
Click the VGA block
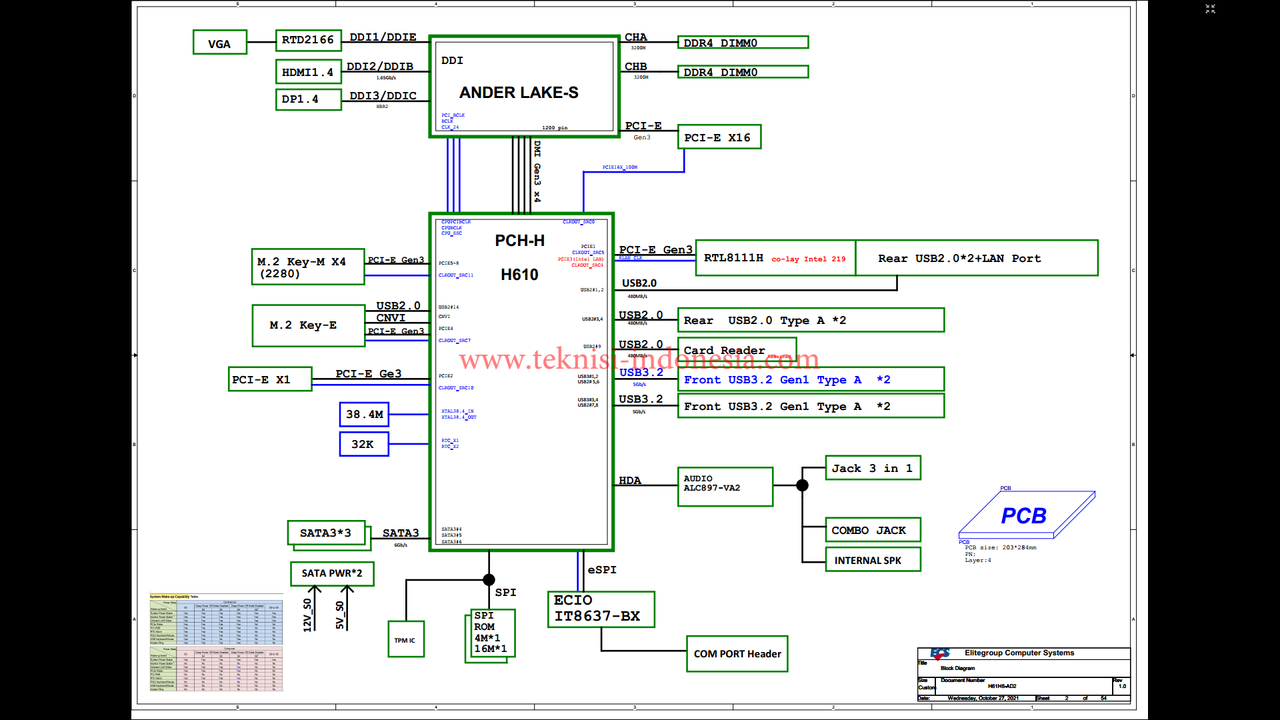219,42
